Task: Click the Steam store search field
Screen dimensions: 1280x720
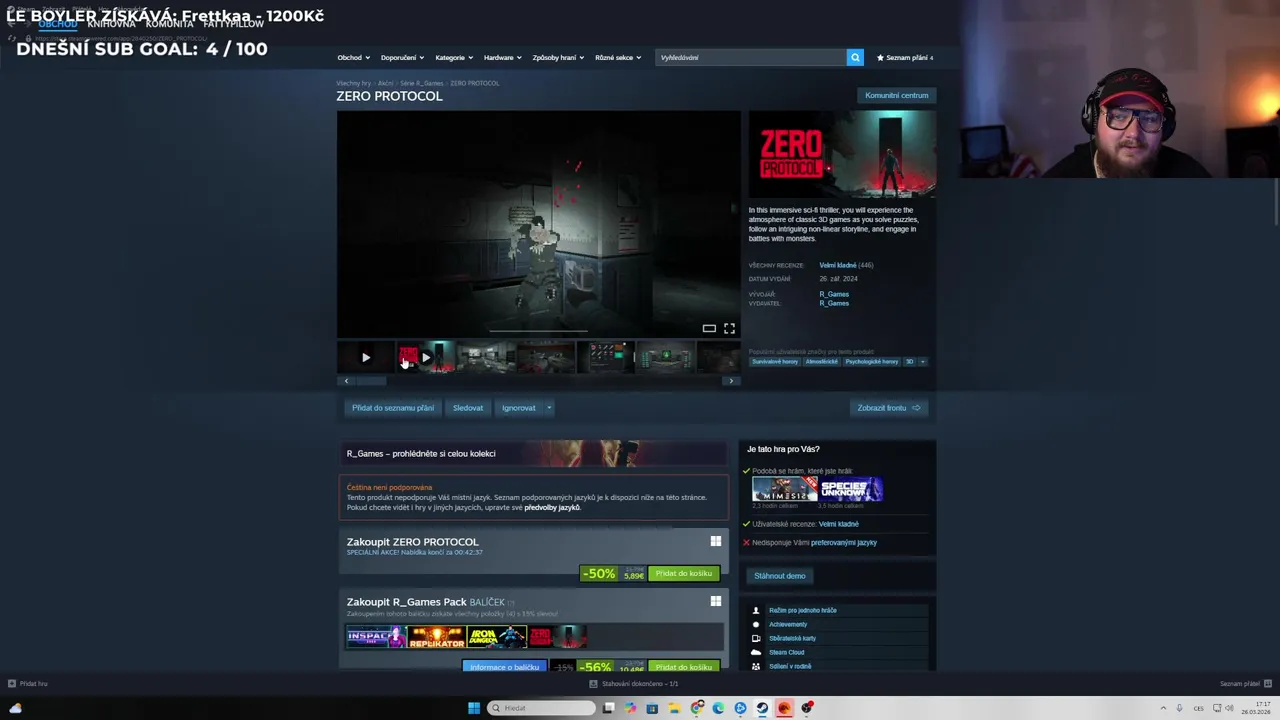Action: pyautogui.click(x=751, y=57)
